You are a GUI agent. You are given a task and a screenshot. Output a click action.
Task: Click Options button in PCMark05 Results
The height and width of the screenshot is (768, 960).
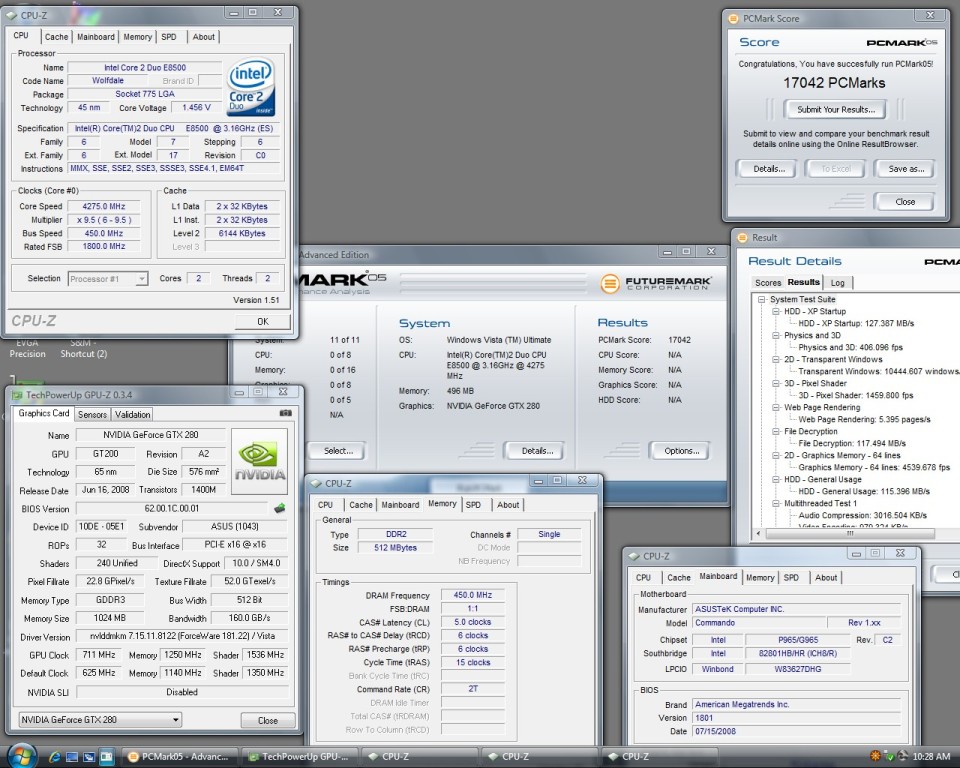click(681, 451)
